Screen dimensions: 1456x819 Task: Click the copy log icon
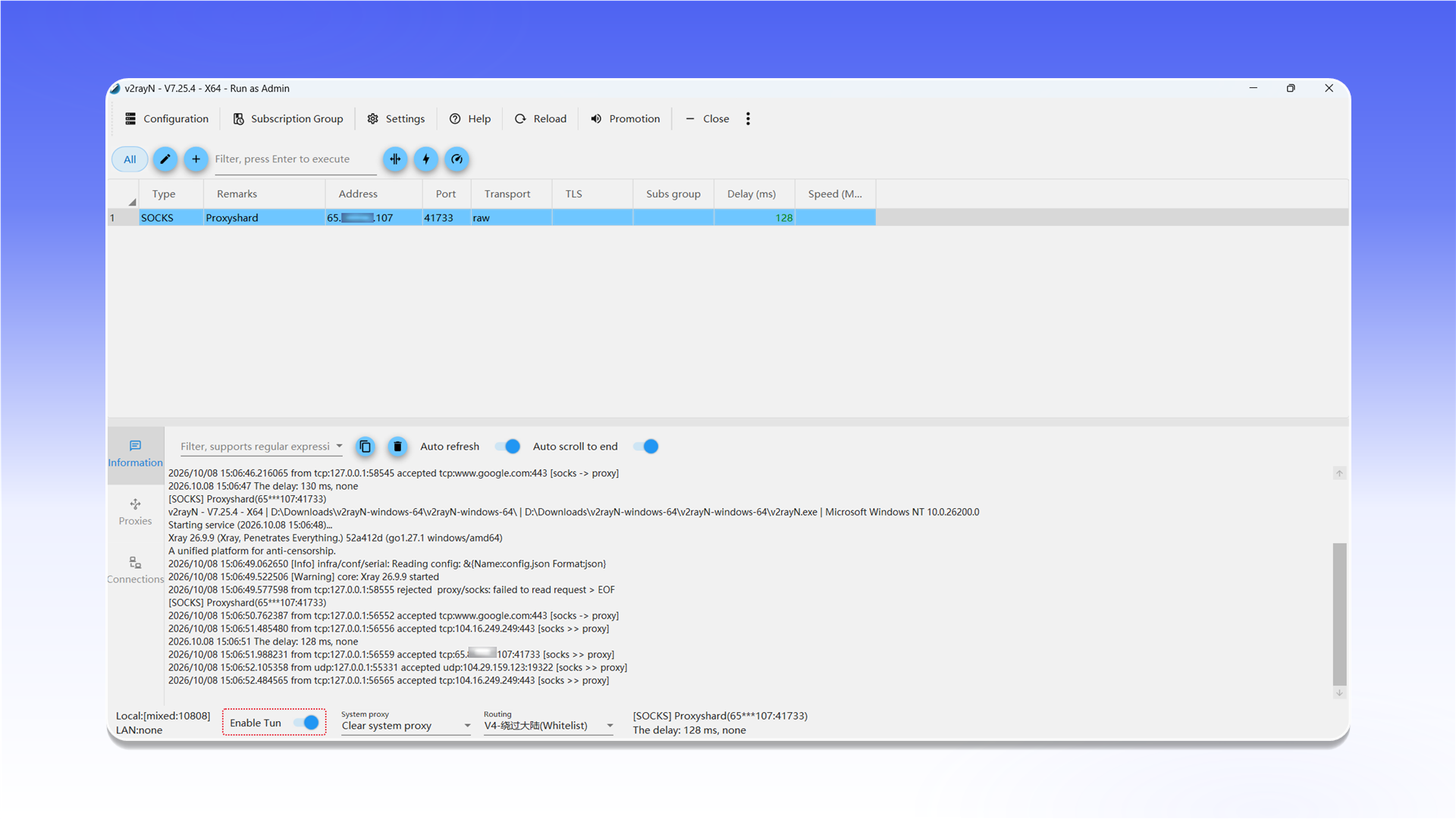(366, 447)
